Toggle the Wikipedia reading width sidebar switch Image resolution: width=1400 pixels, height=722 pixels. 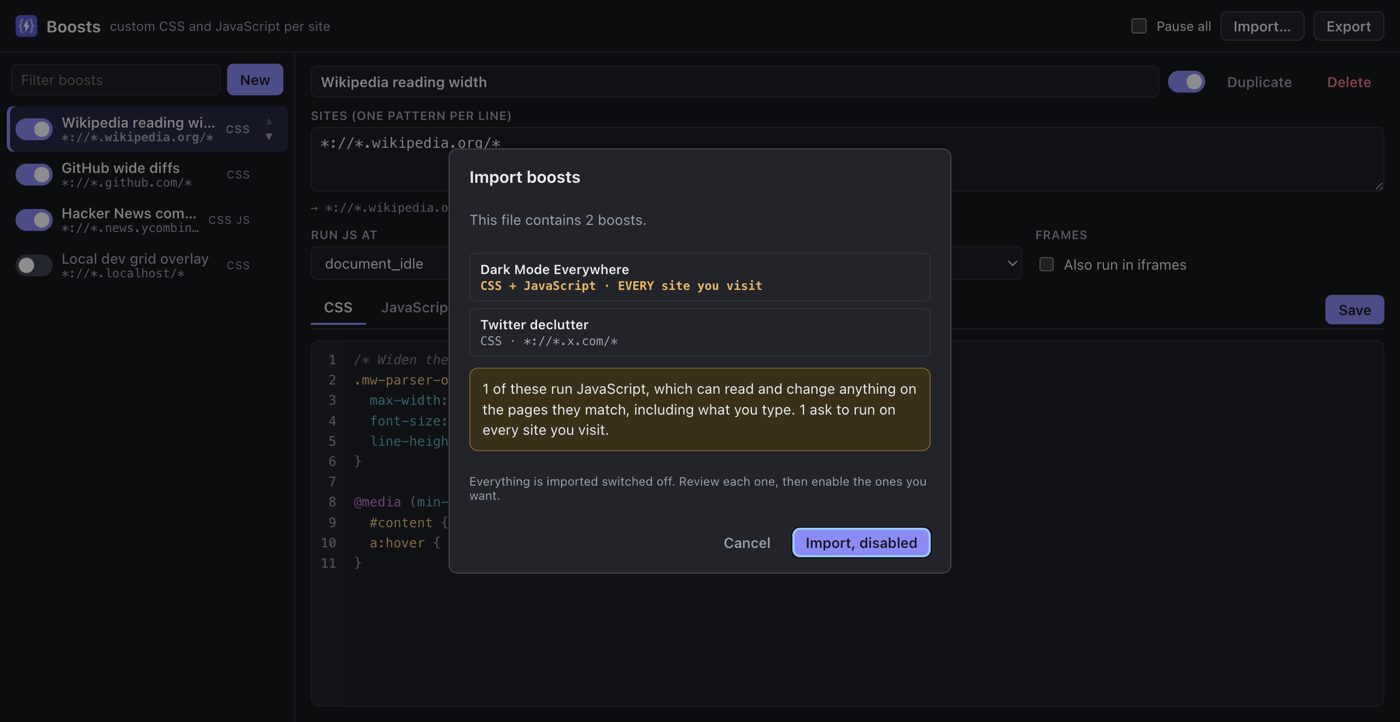click(34, 129)
